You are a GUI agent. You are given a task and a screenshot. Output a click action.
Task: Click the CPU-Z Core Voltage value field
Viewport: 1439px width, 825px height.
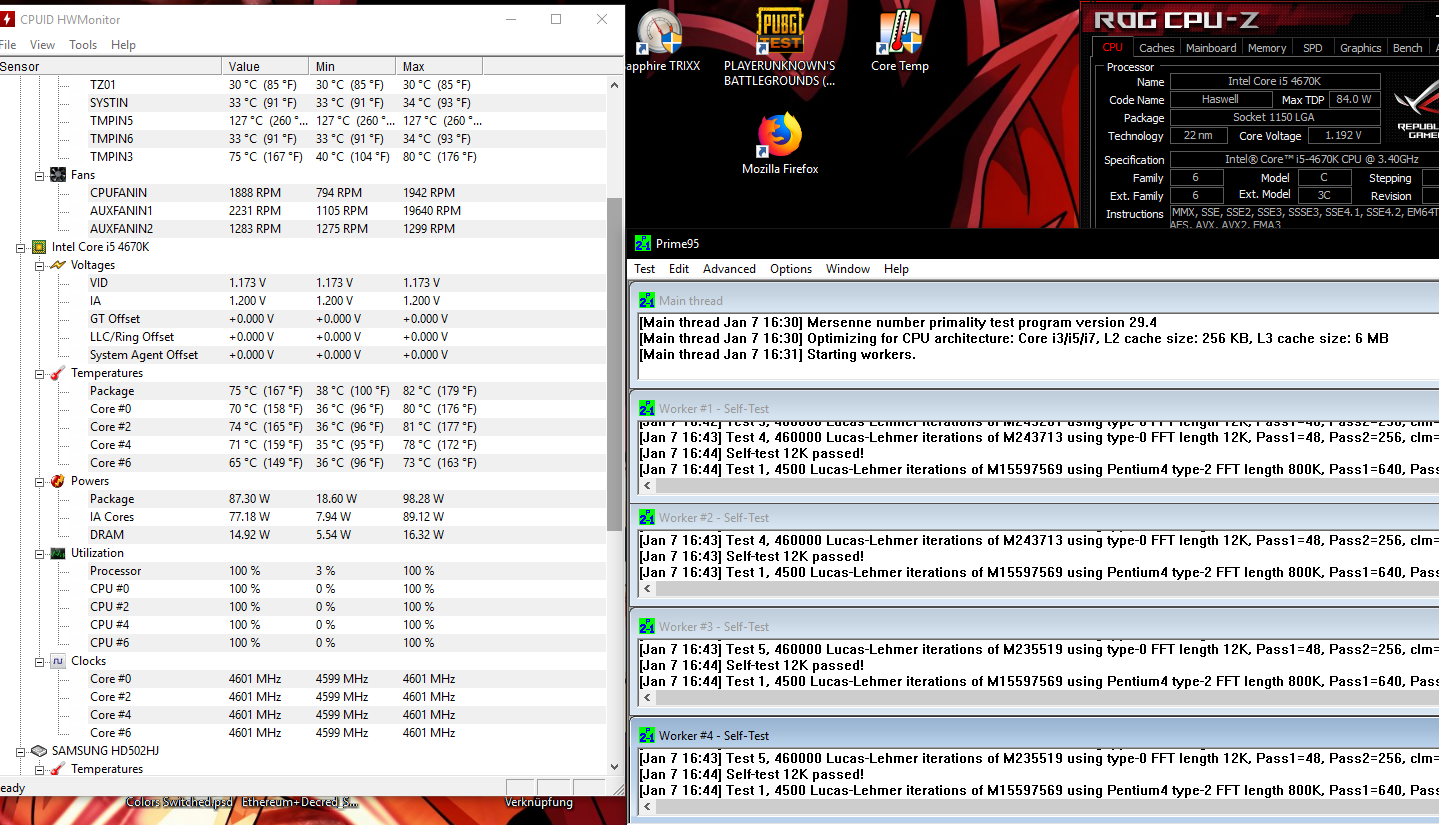point(1343,136)
